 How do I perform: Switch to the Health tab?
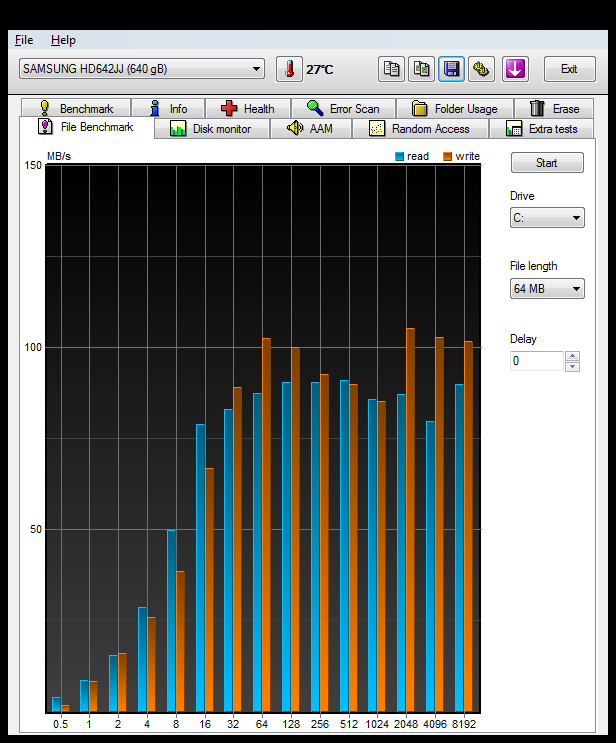[x=248, y=109]
